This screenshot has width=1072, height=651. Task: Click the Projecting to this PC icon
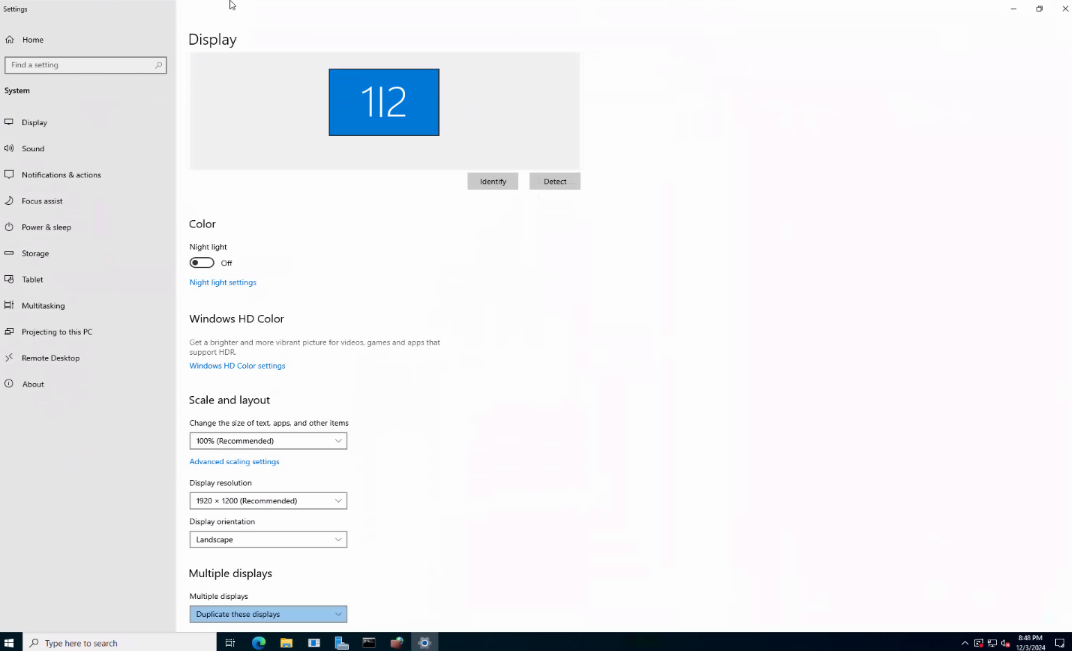click(x=9, y=332)
